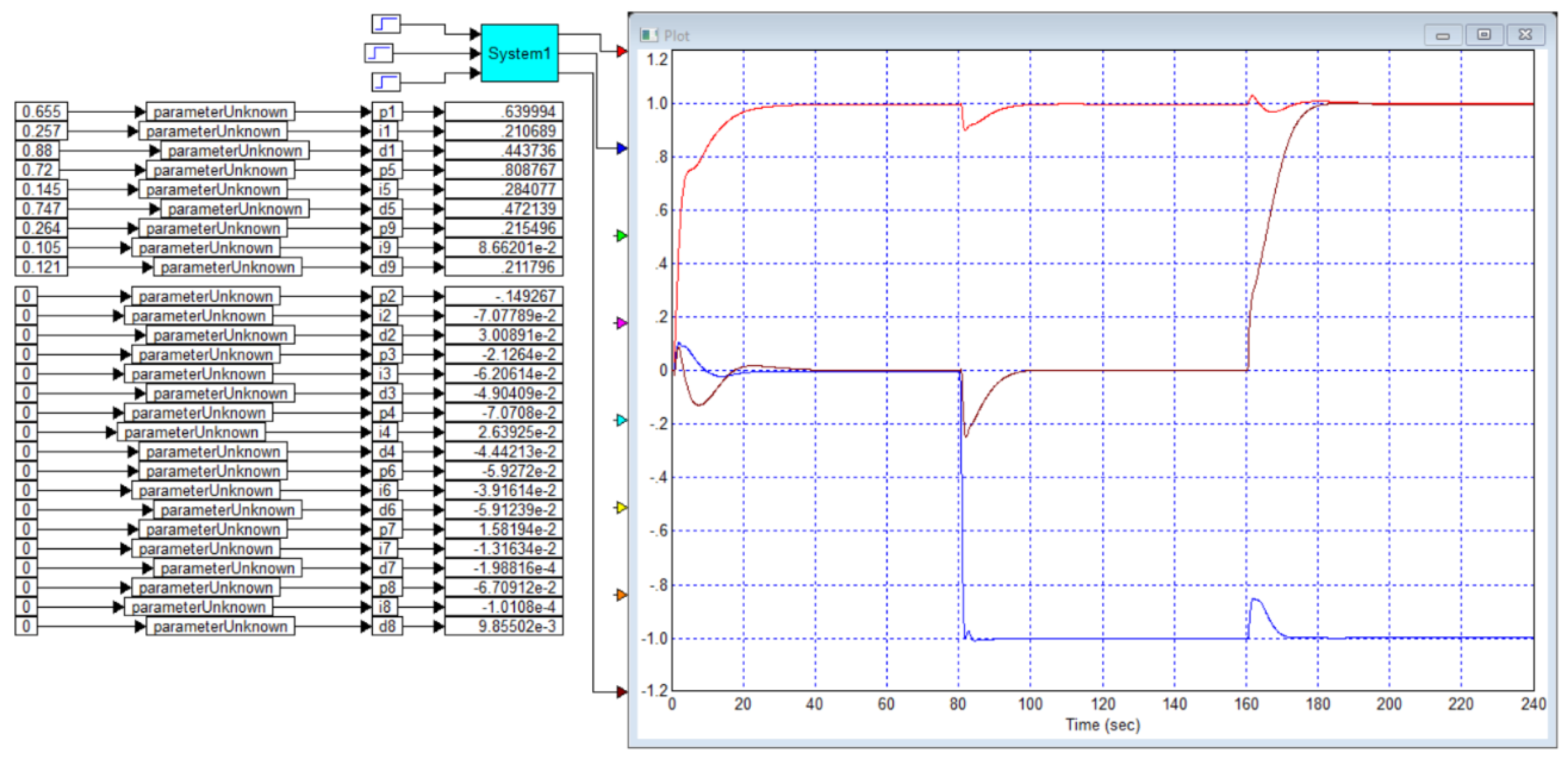Click the bottom step input block
Viewport: 1568px width, 763px height.
coord(386,82)
